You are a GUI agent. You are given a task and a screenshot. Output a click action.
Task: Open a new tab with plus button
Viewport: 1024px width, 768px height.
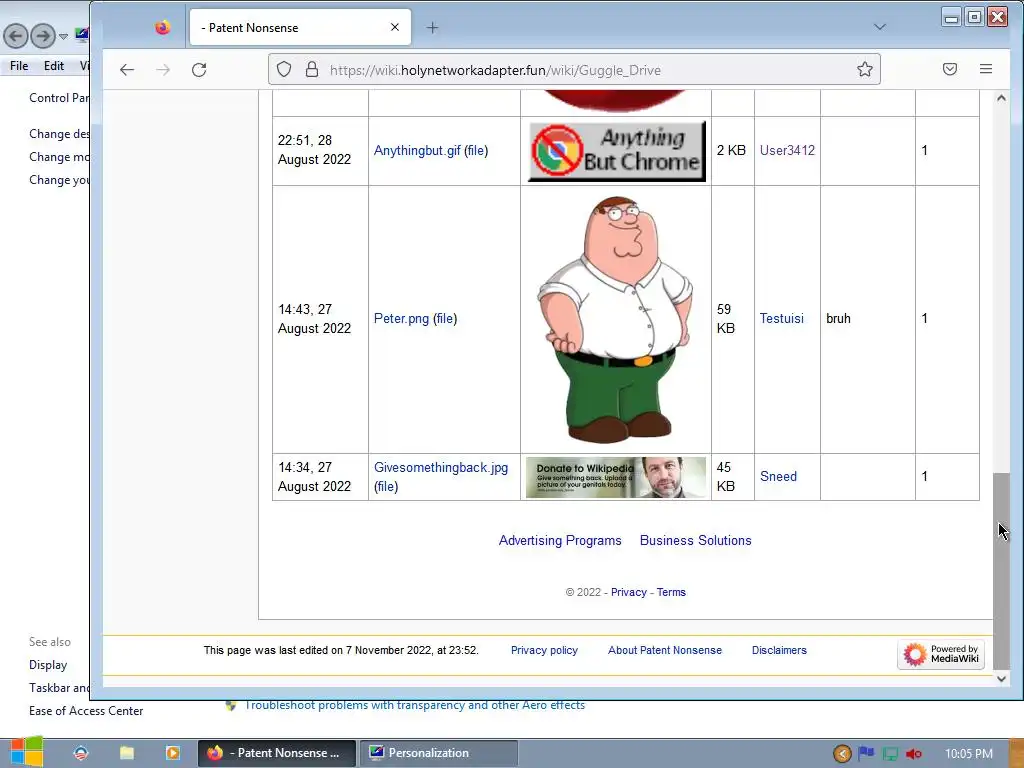click(432, 27)
